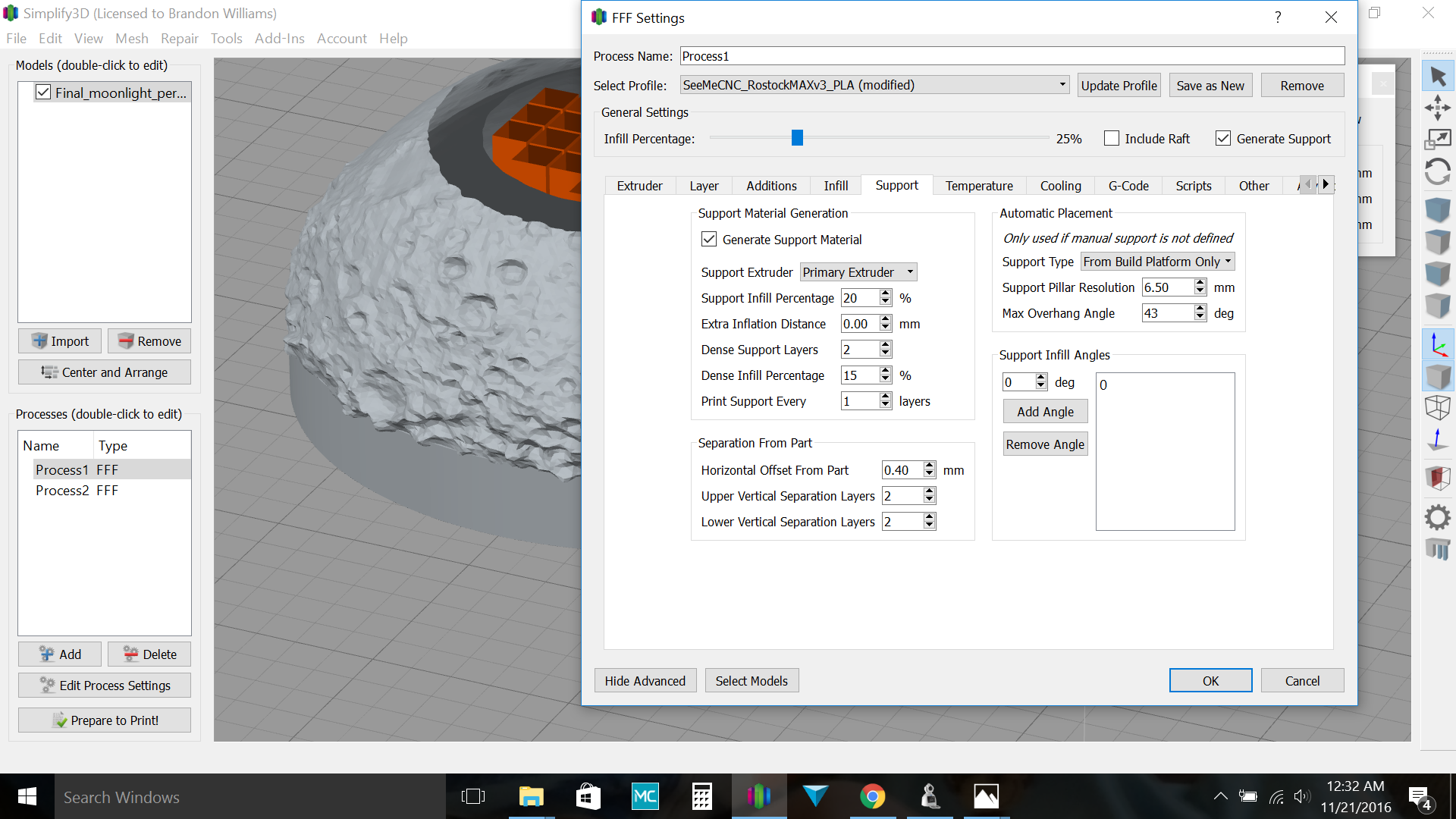
Task: Select the rotate model tool
Action: point(1437,172)
